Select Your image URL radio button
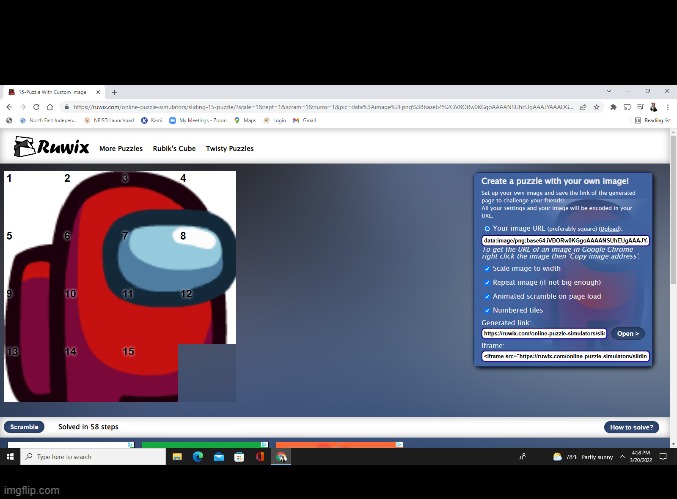The height and width of the screenshot is (499, 677). (x=487, y=228)
